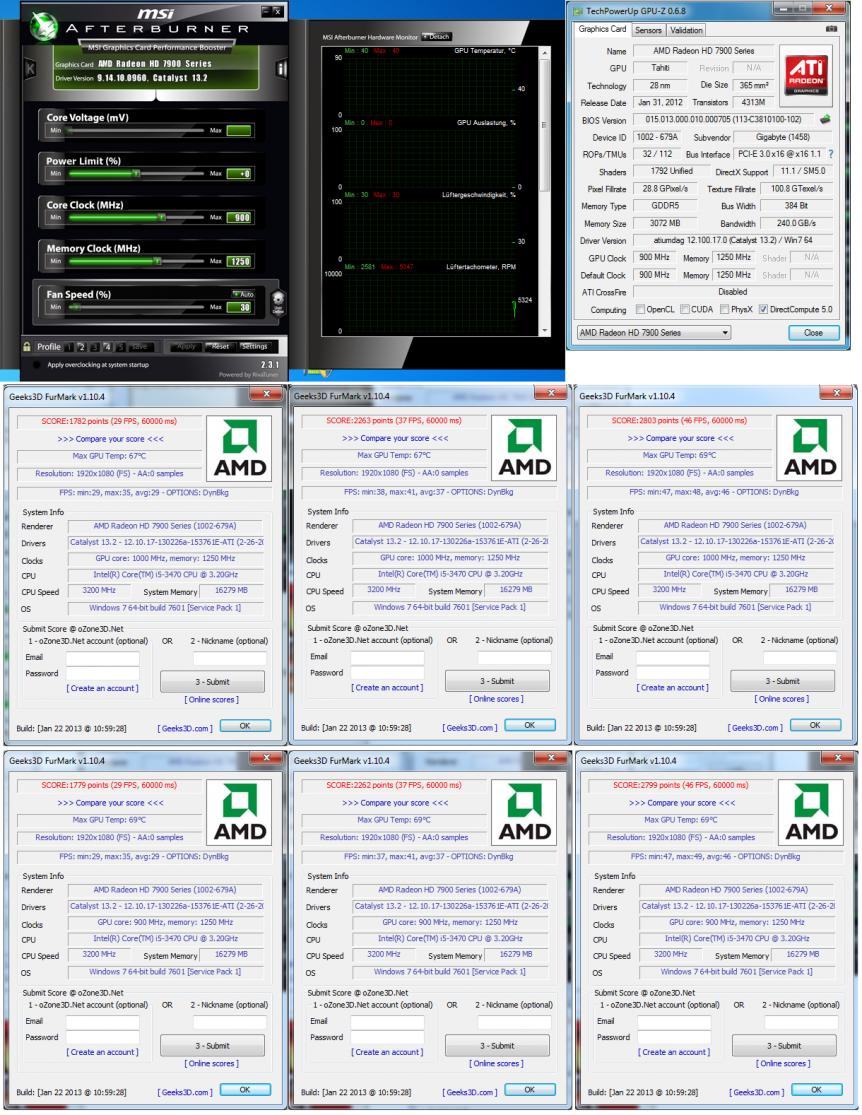
Task: Click the Afterburner Reset button
Action: (x=220, y=346)
